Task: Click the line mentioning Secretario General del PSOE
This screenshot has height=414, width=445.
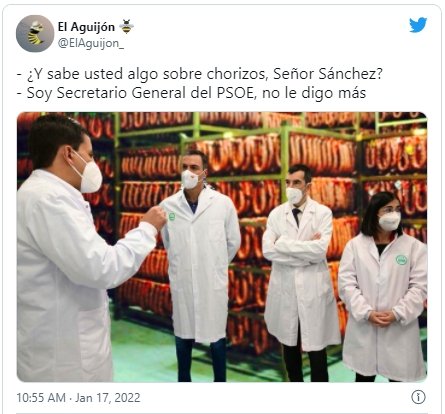Action: click(191, 93)
